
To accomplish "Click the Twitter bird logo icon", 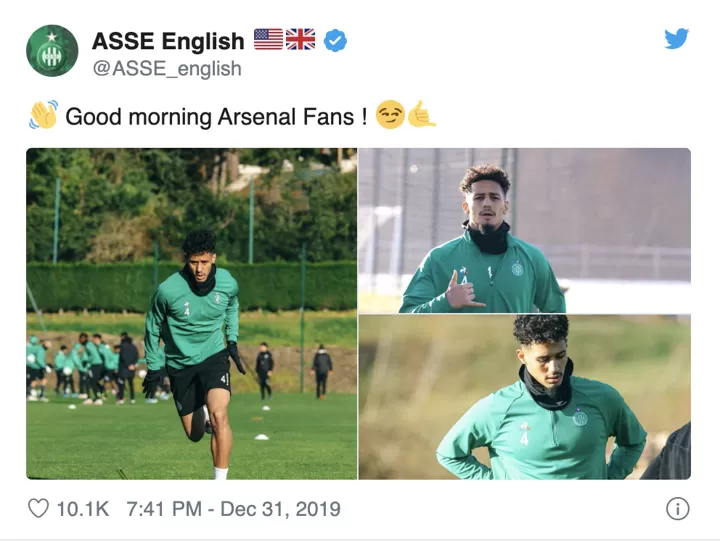I will tap(676, 38).
